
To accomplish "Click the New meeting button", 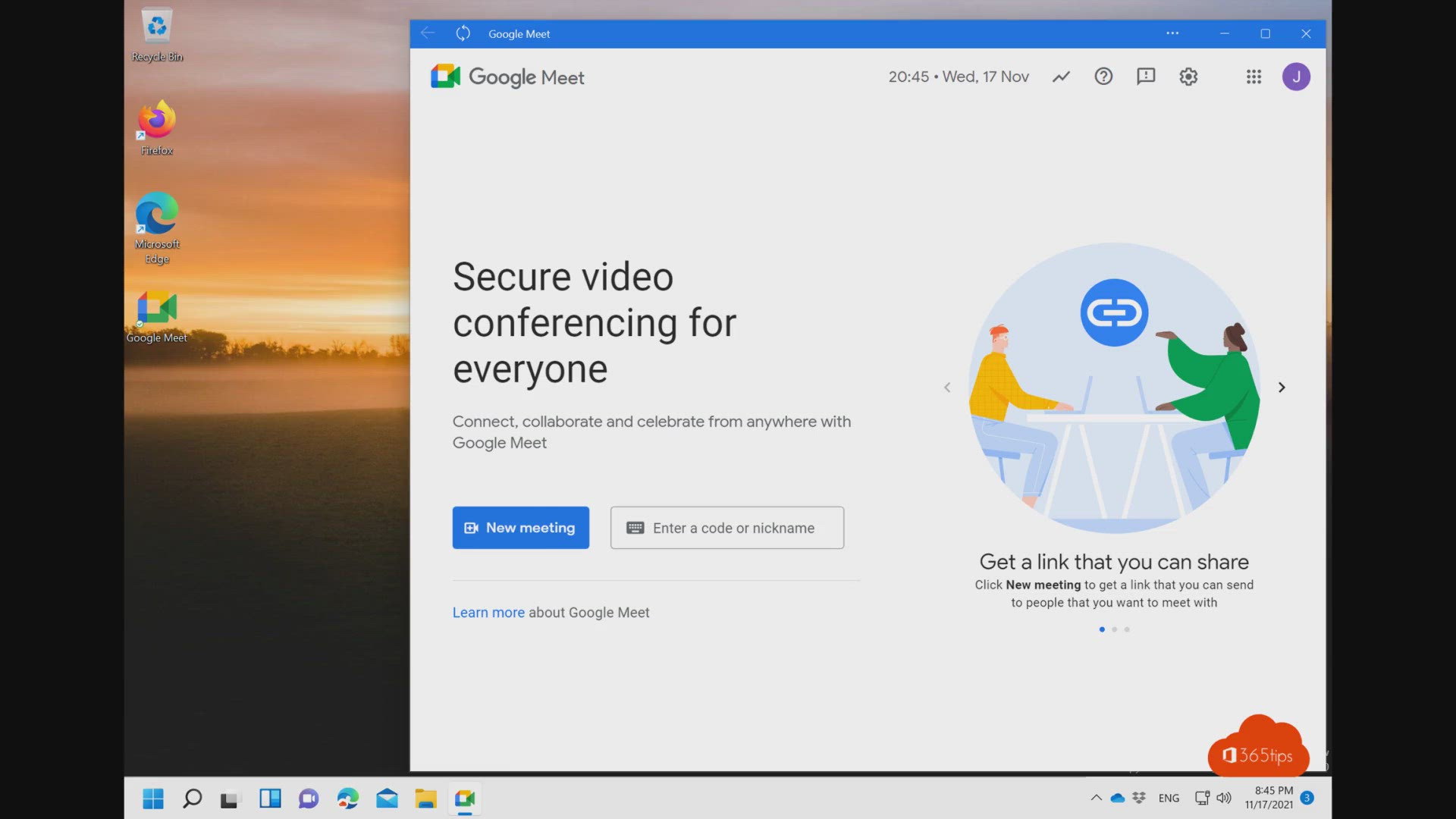I will [x=520, y=528].
